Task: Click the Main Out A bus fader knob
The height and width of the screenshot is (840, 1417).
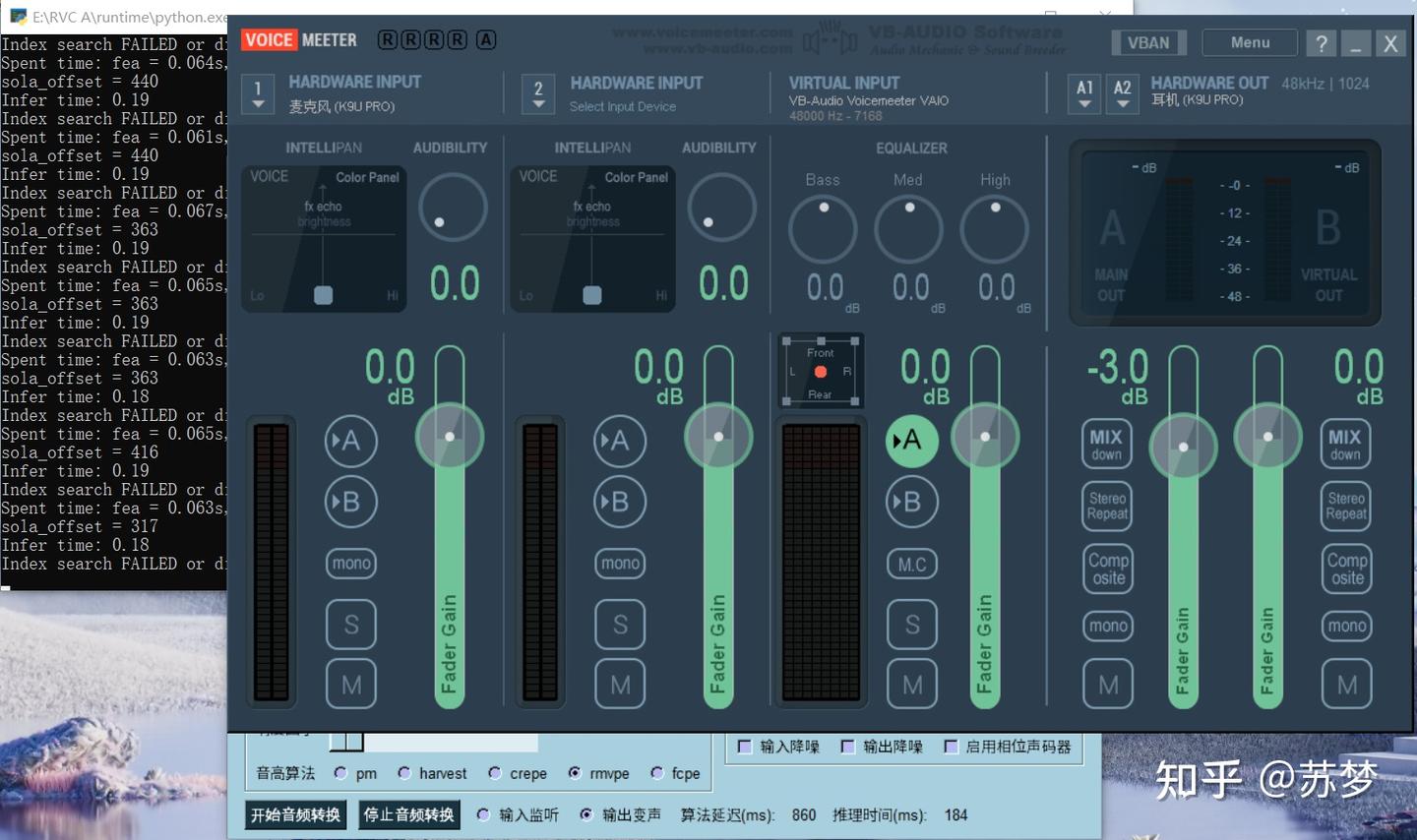Action: point(1183,447)
